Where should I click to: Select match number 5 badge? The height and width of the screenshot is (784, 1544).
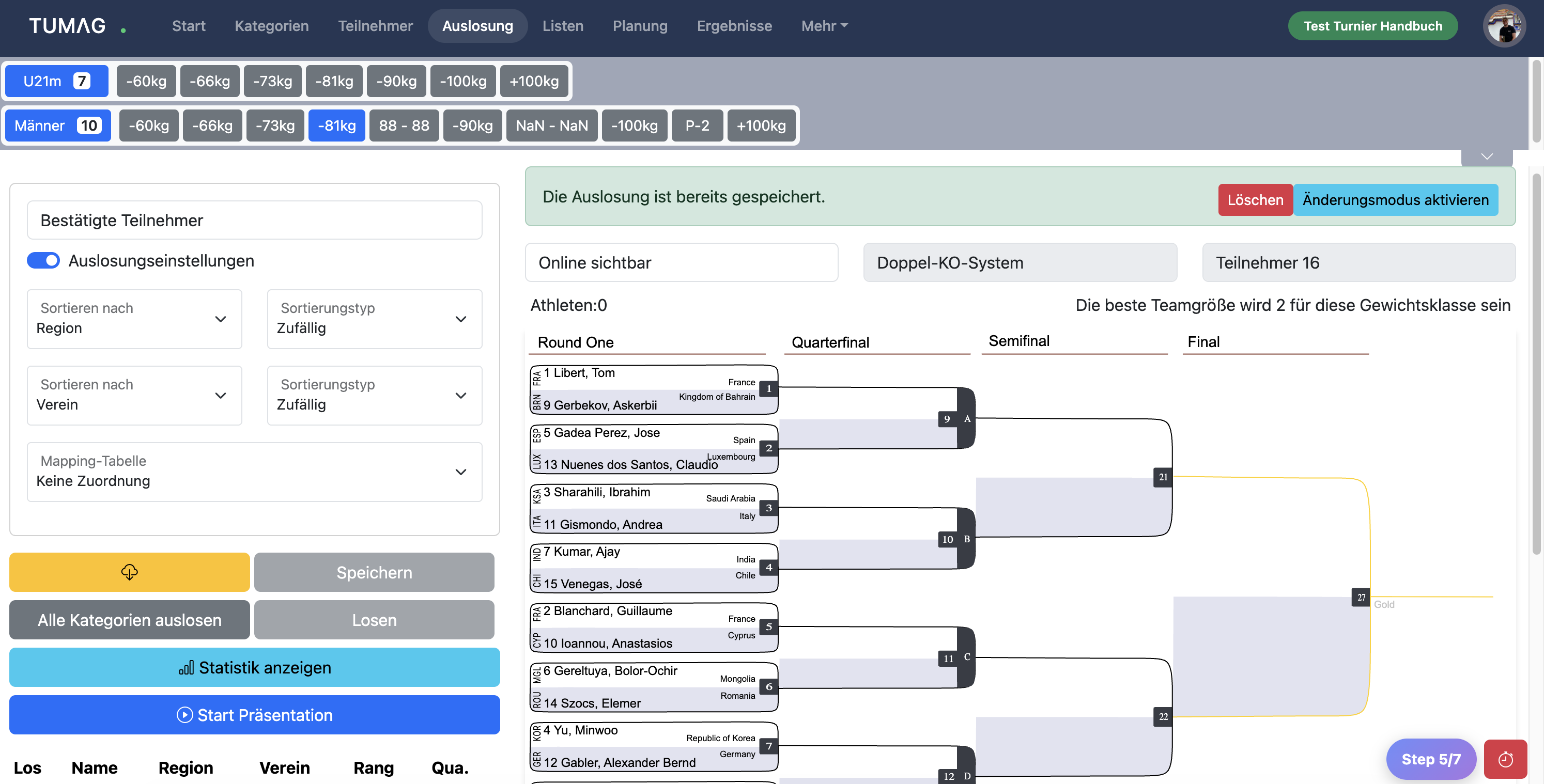tap(768, 627)
